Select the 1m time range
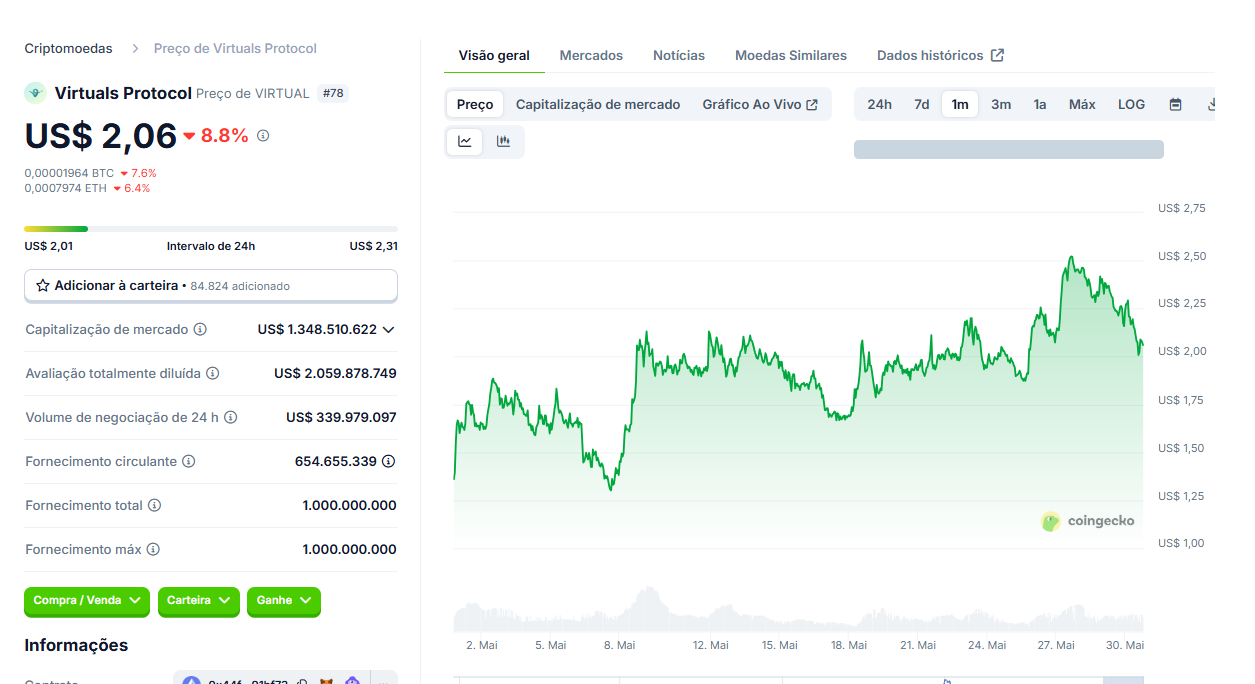The width and height of the screenshot is (1255, 684). 960,104
